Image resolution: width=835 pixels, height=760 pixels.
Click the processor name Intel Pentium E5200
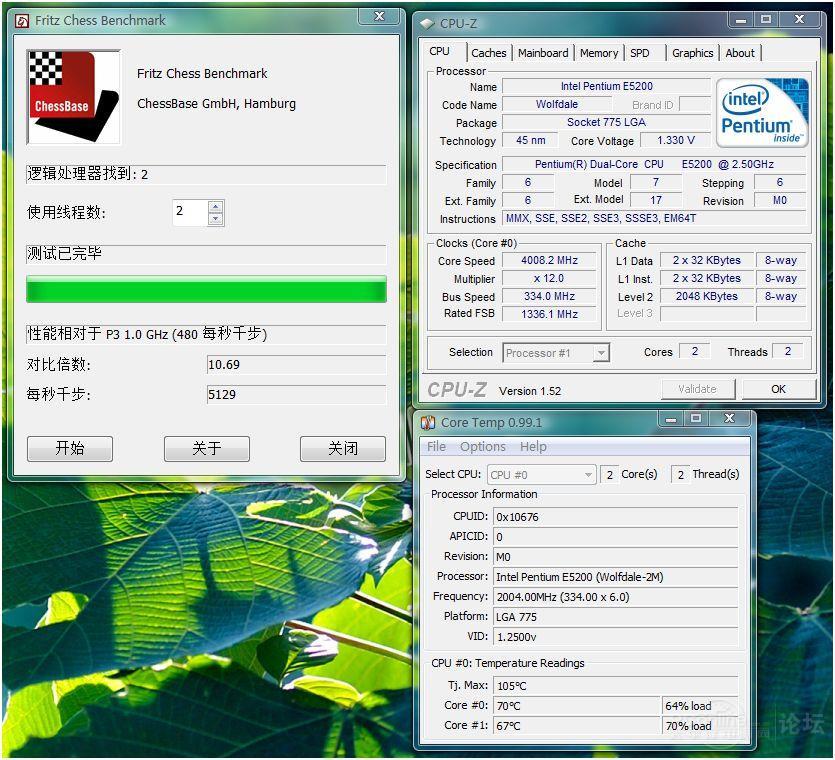pos(607,86)
